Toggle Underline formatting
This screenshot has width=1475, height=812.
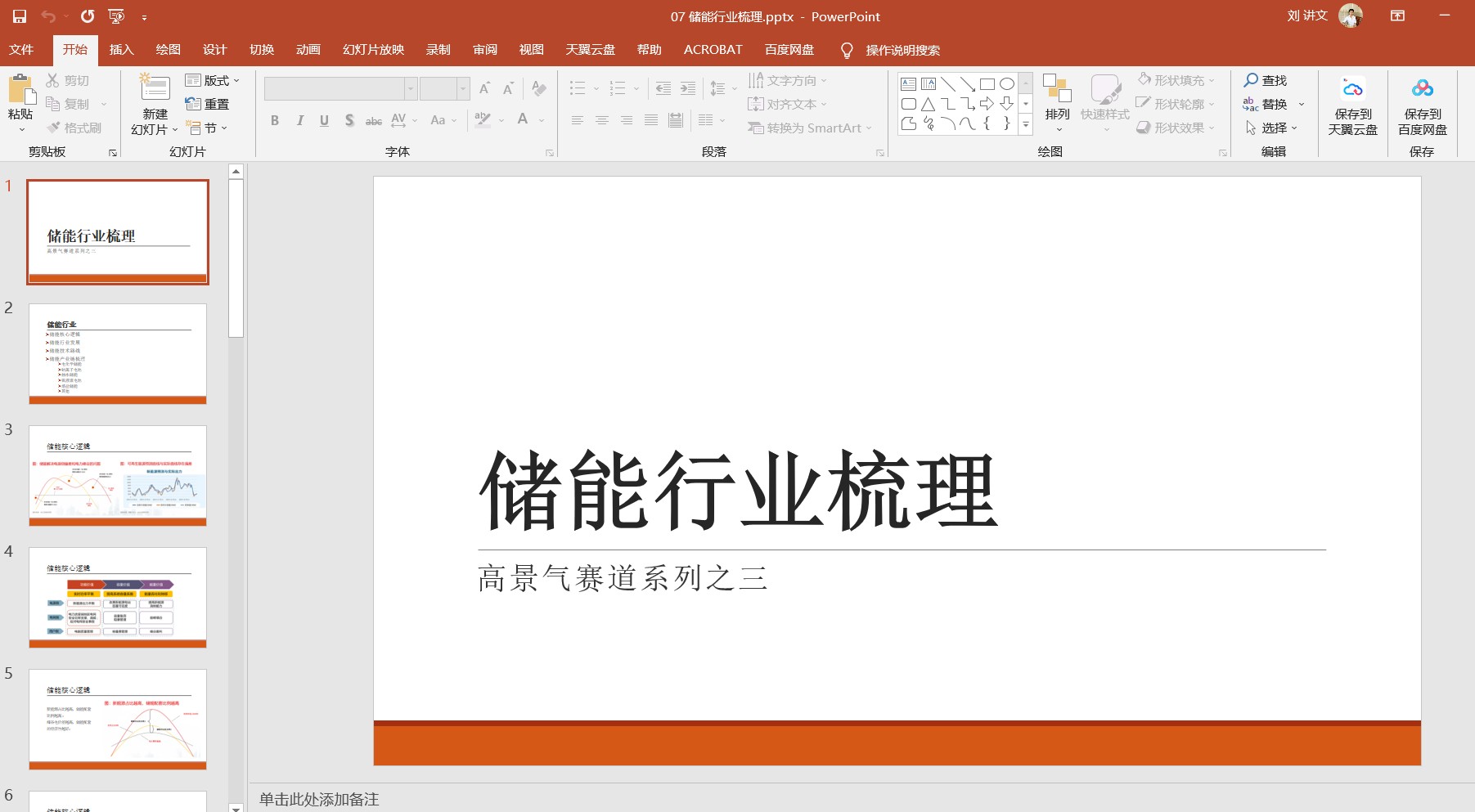(x=325, y=120)
